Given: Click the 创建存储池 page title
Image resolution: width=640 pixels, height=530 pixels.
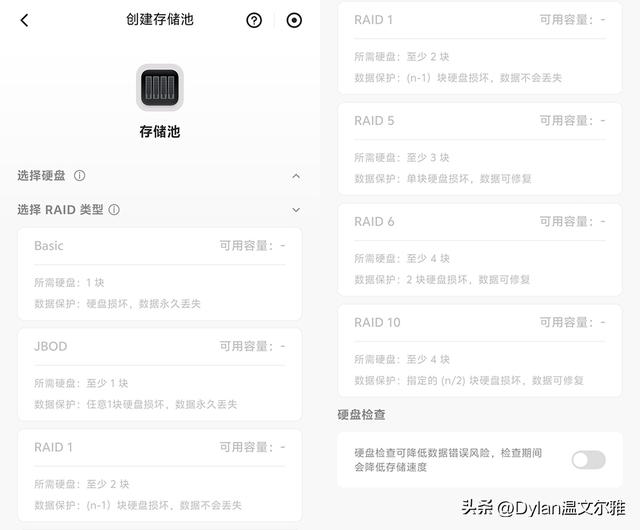Looking at the screenshot, I should pyautogui.click(x=160, y=19).
